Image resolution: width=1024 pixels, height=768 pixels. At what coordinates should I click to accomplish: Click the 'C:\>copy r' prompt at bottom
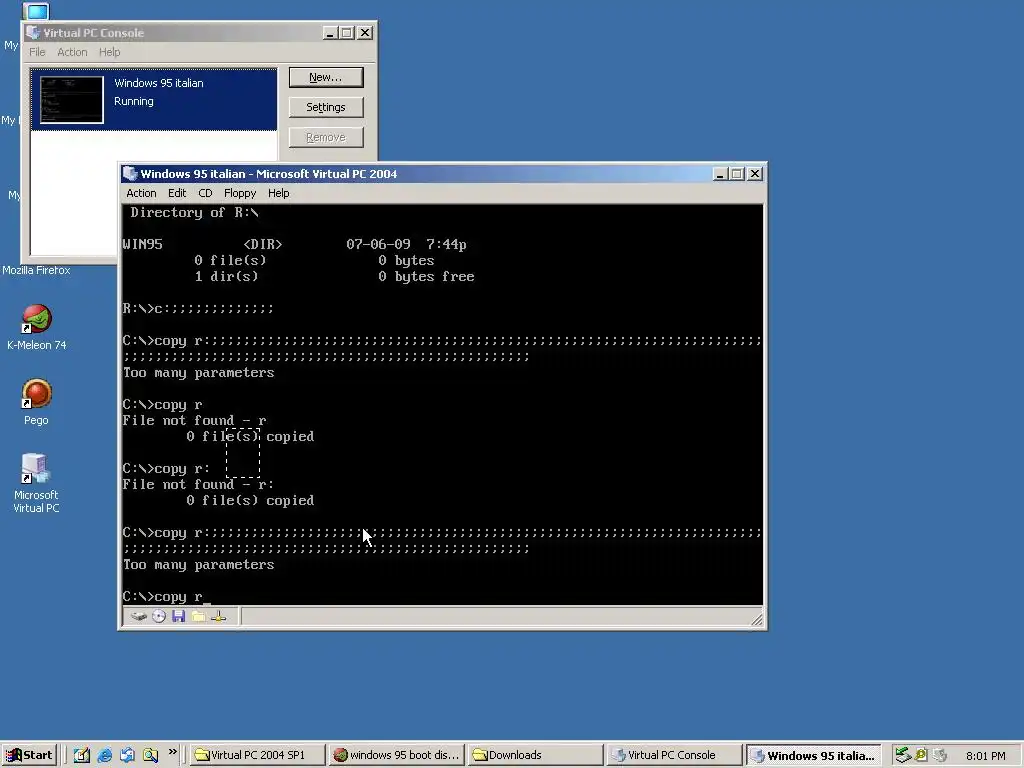click(x=163, y=596)
